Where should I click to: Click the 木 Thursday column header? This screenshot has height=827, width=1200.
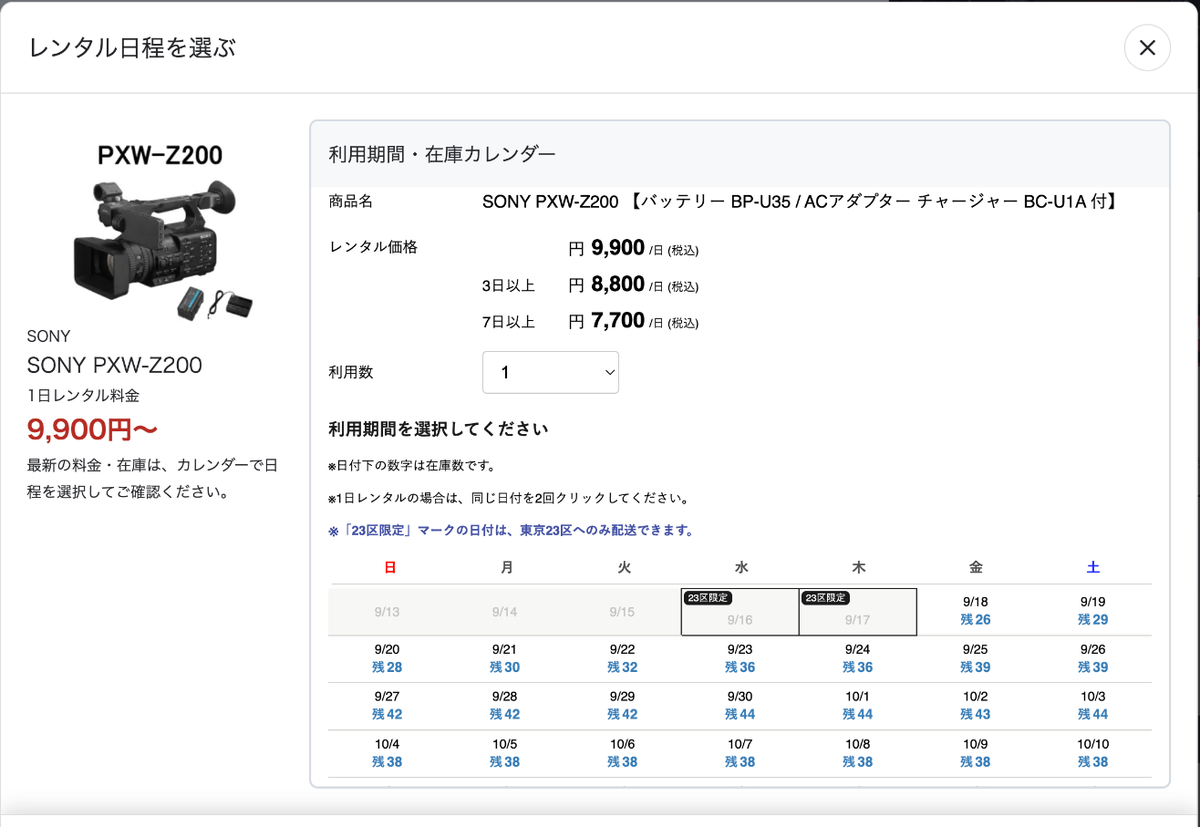click(x=858, y=567)
